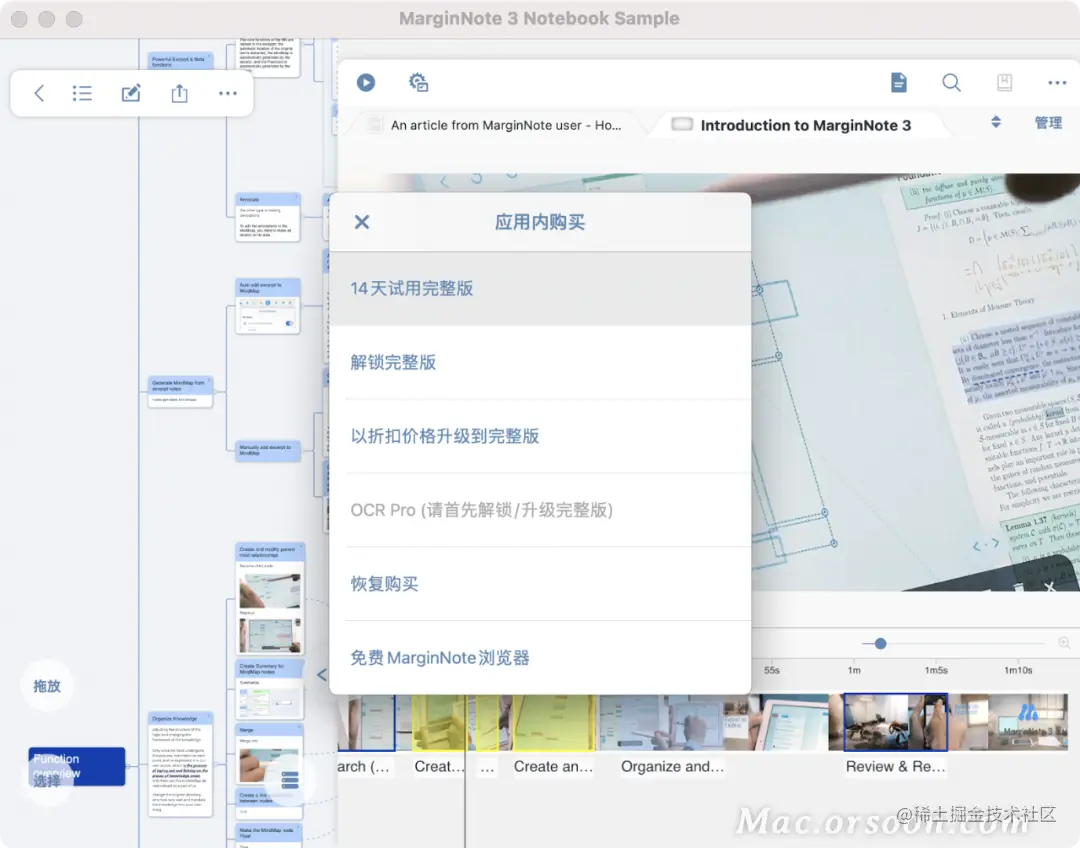1080x848 pixels.
Task: Select 免费 MarginNote 浏览器 option
Action: (x=540, y=657)
